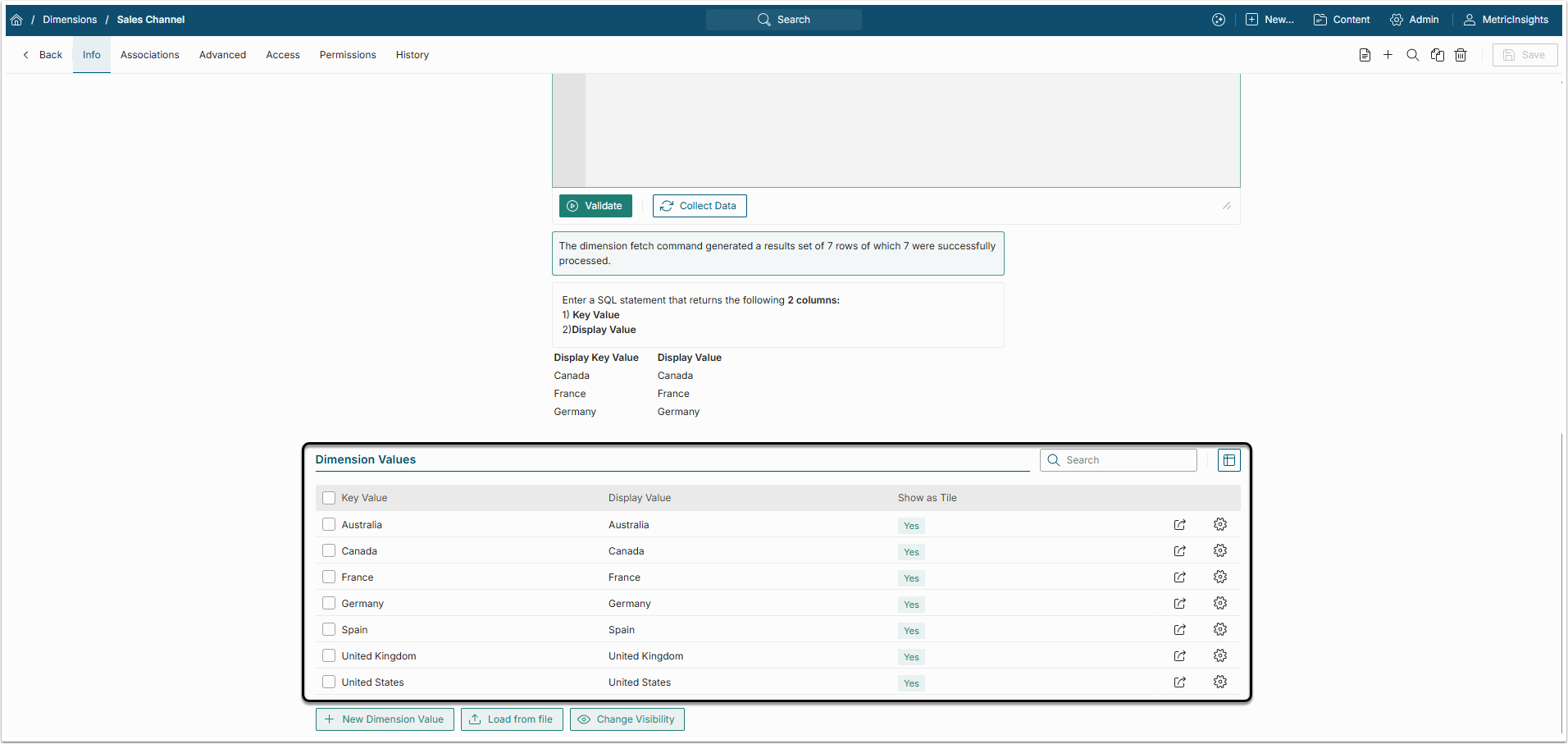This screenshot has width=1568, height=744.
Task: Open the Permissions tab
Action: coord(348,55)
